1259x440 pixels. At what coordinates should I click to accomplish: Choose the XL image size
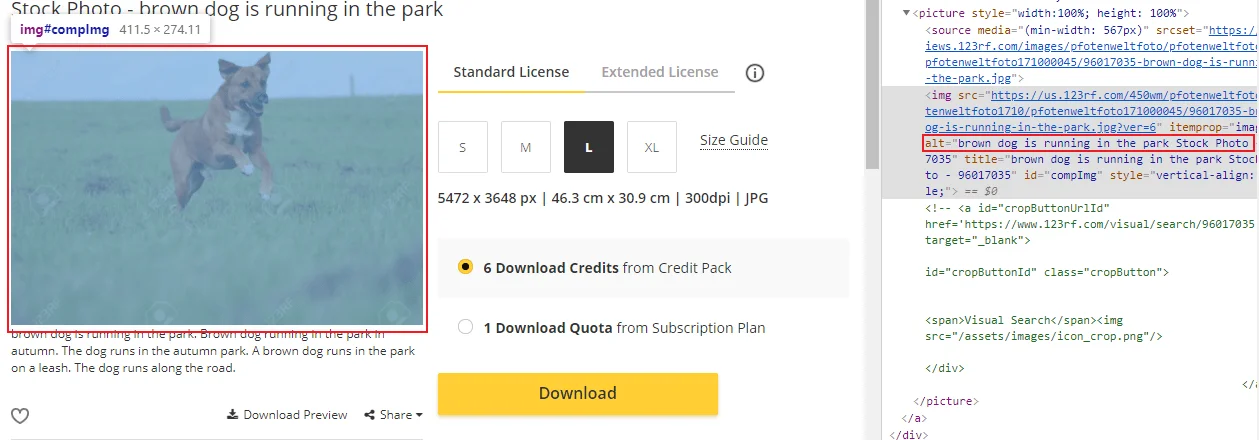coord(652,147)
